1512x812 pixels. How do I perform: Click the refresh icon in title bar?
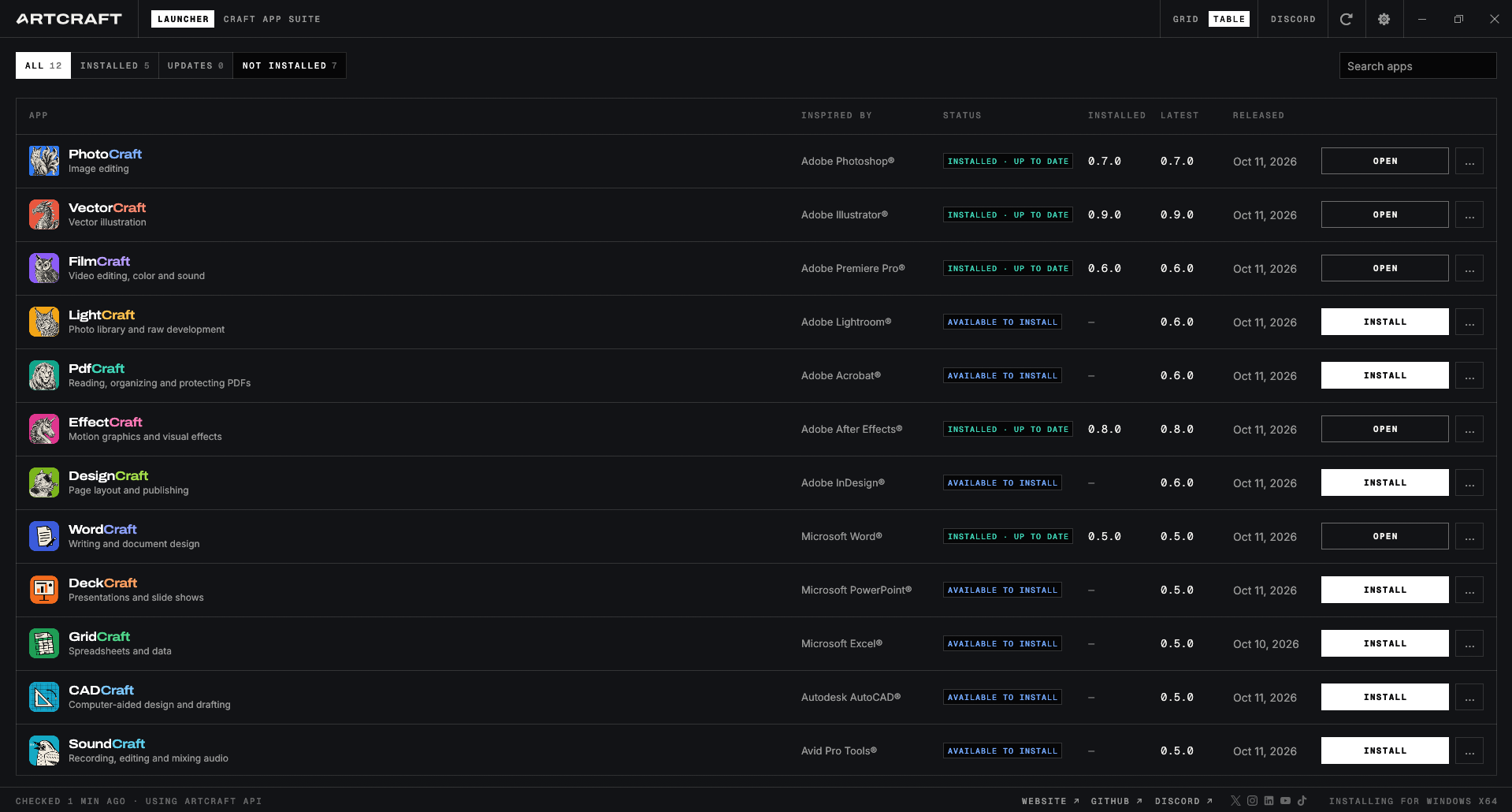(x=1347, y=19)
